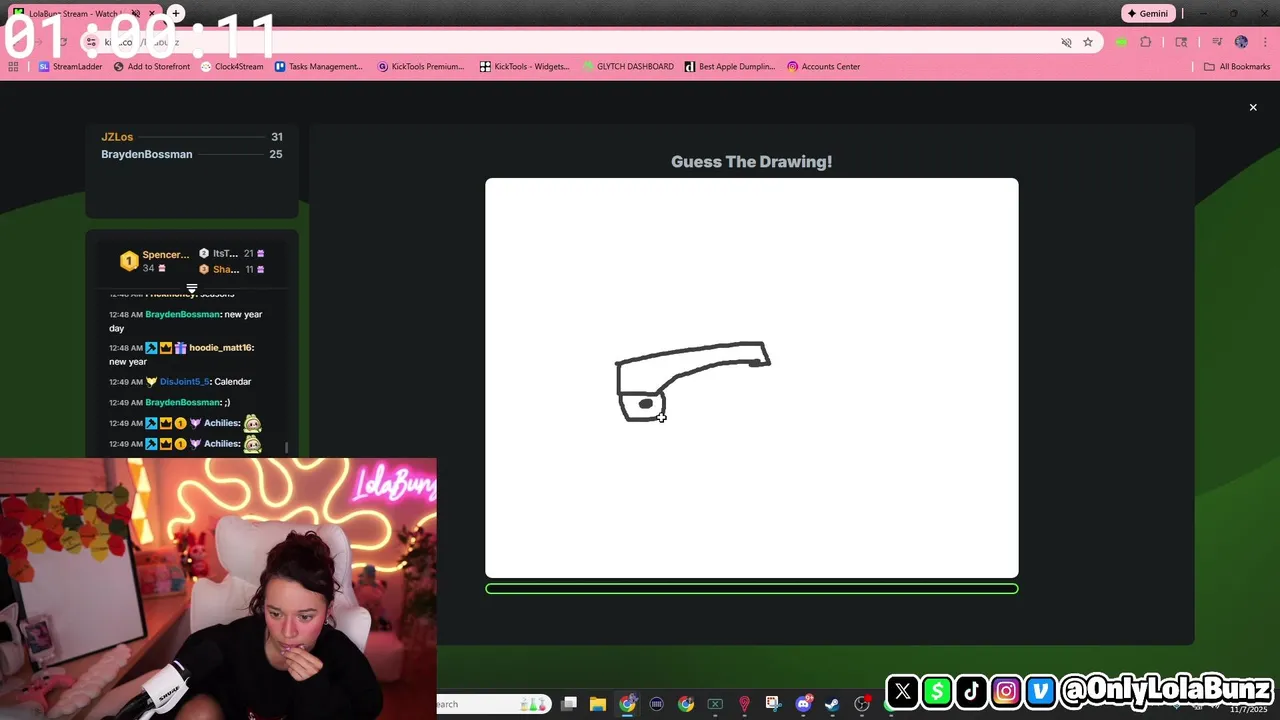This screenshot has width=1280, height=720.
Task: Open Task View on the taskbar
Action: click(x=569, y=704)
